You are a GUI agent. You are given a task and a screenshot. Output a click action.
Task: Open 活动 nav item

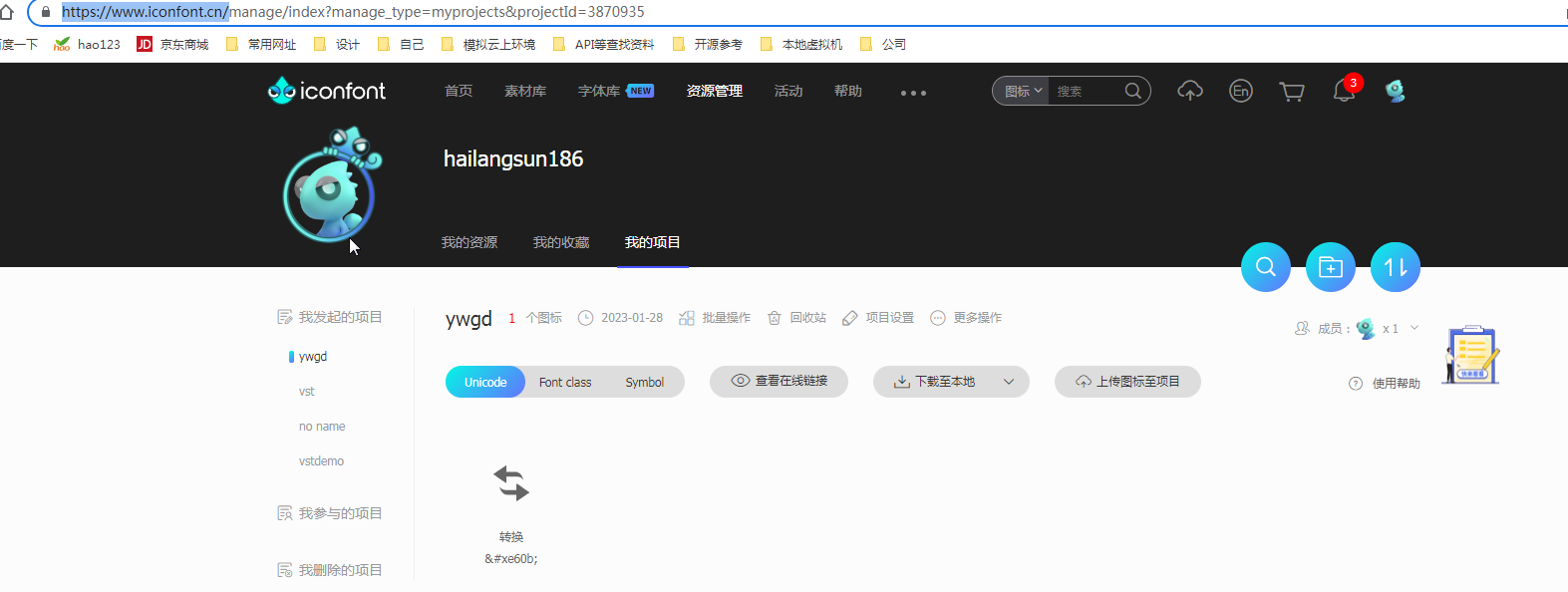pos(788,91)
